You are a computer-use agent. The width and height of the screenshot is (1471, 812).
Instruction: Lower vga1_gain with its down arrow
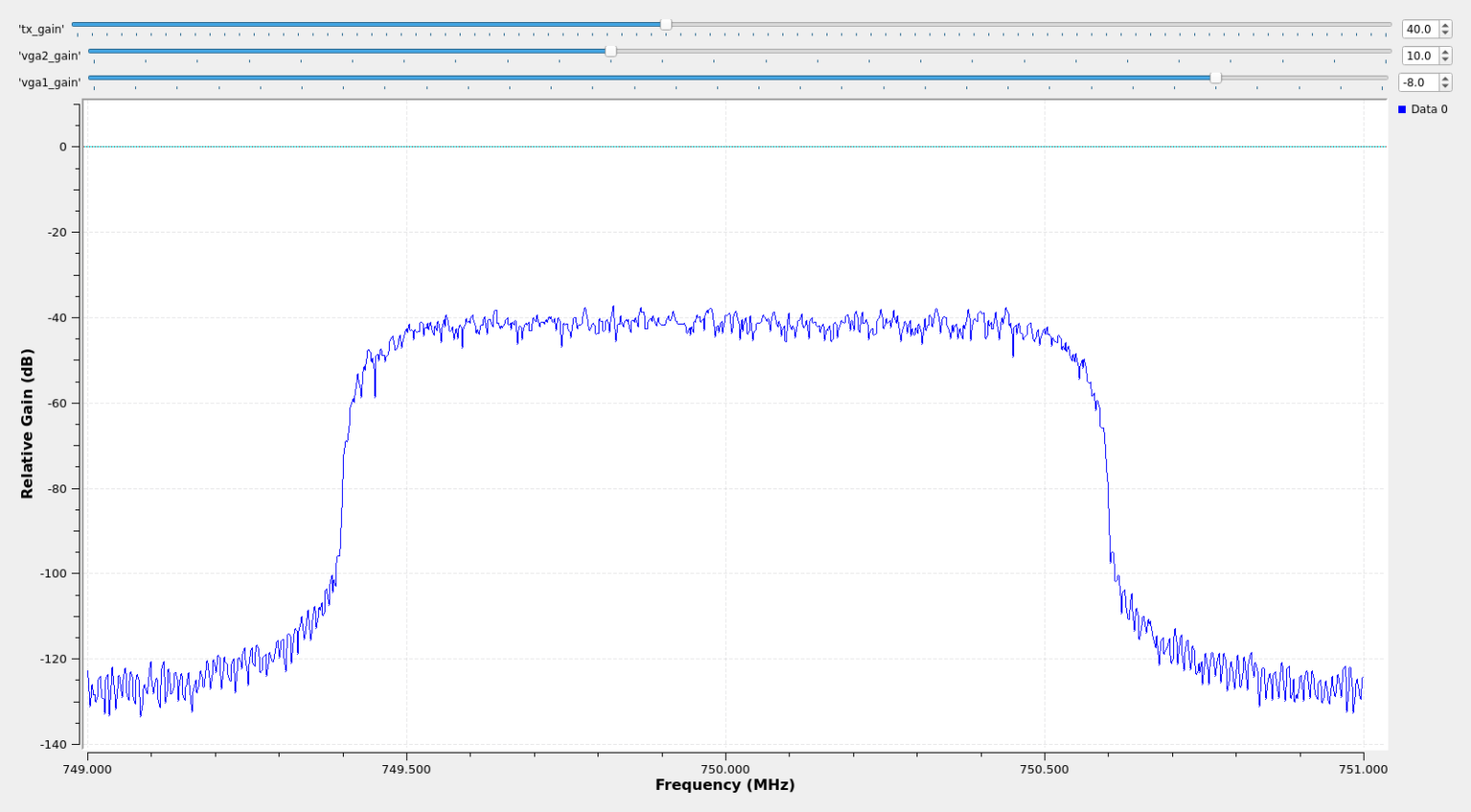click(x=1445, y=87)
